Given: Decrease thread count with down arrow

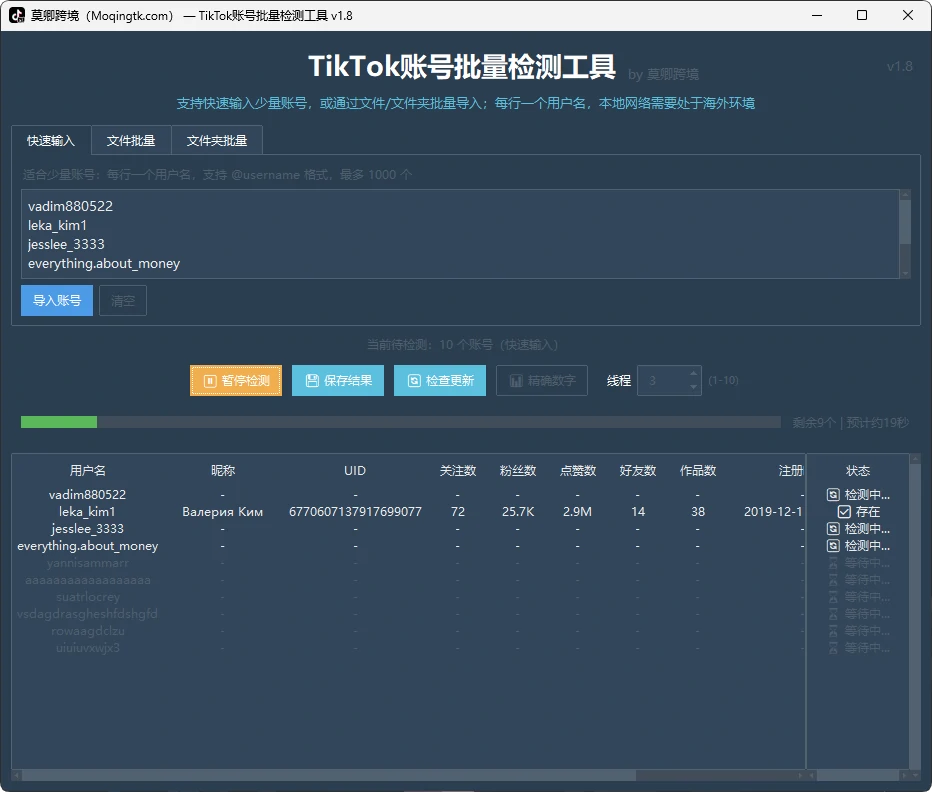Looking at the screenshot, I should 693,388.
